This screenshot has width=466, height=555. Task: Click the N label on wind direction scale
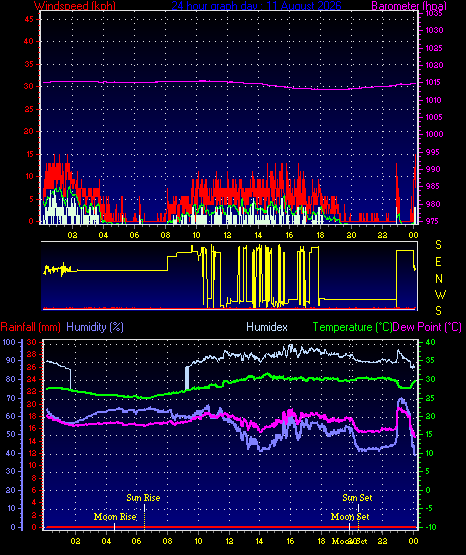[439, 279]
